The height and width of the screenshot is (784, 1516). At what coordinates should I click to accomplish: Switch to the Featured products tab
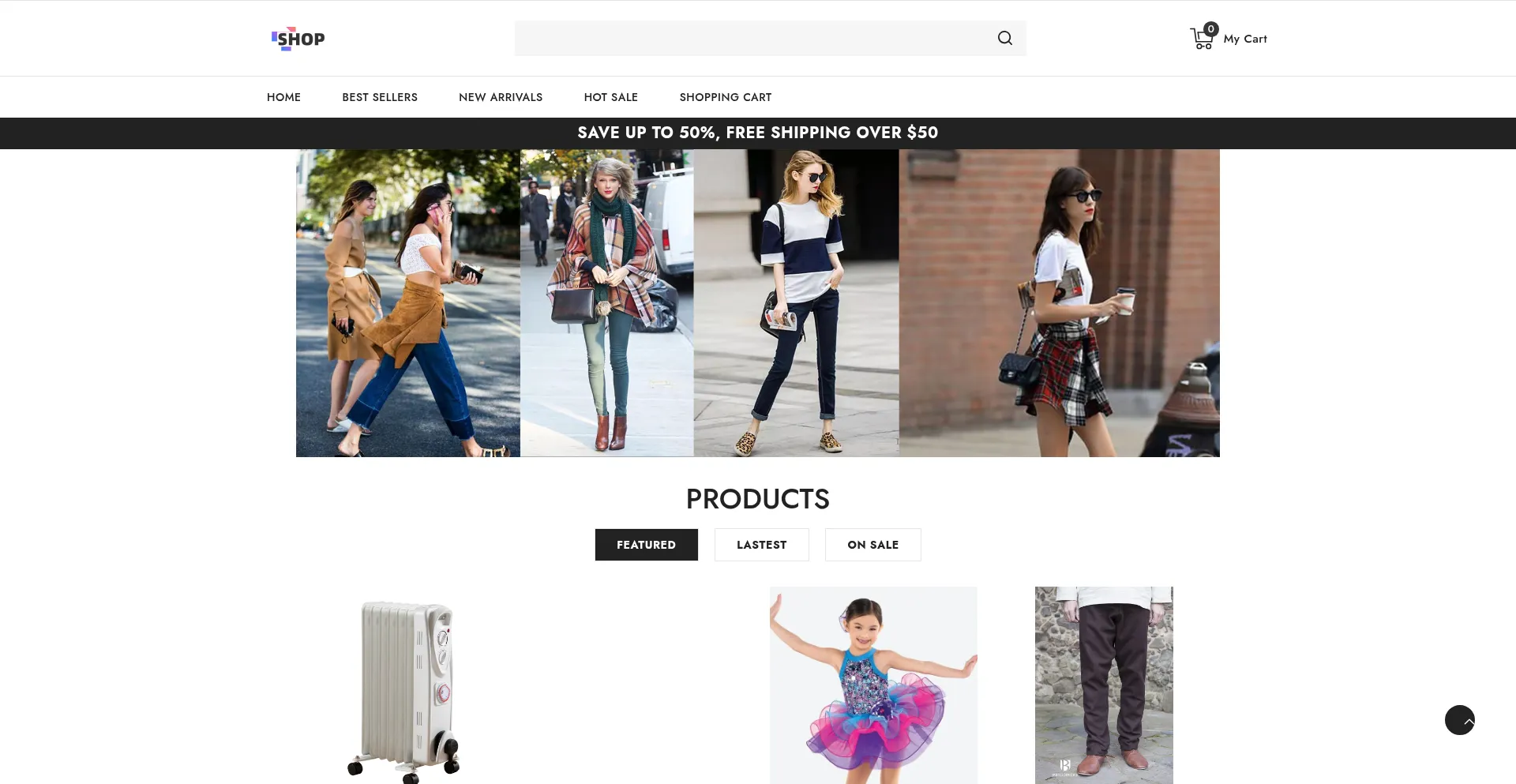(x=646, y=545)
